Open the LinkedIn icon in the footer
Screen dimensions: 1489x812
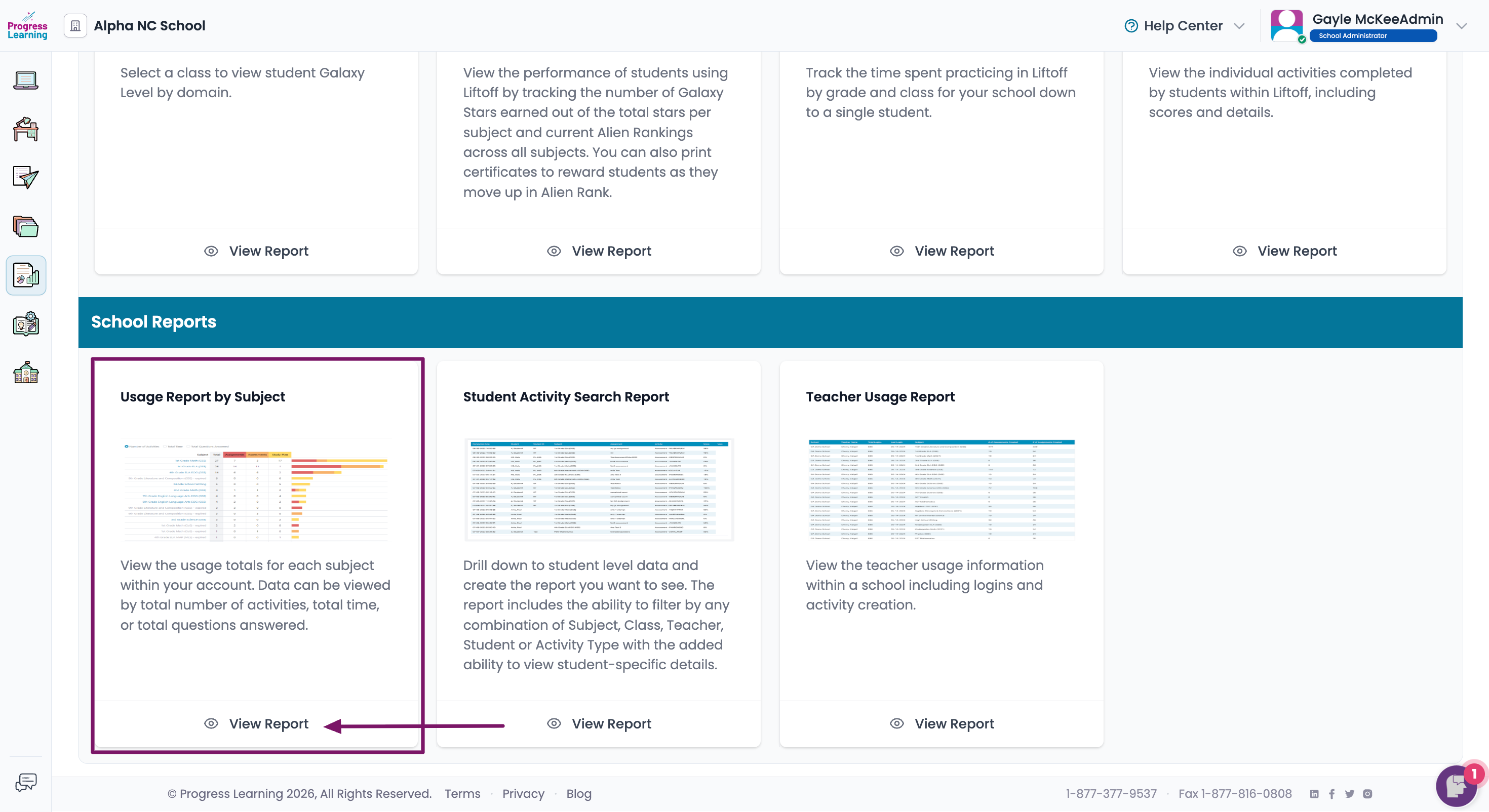[x=1314, y=794]
